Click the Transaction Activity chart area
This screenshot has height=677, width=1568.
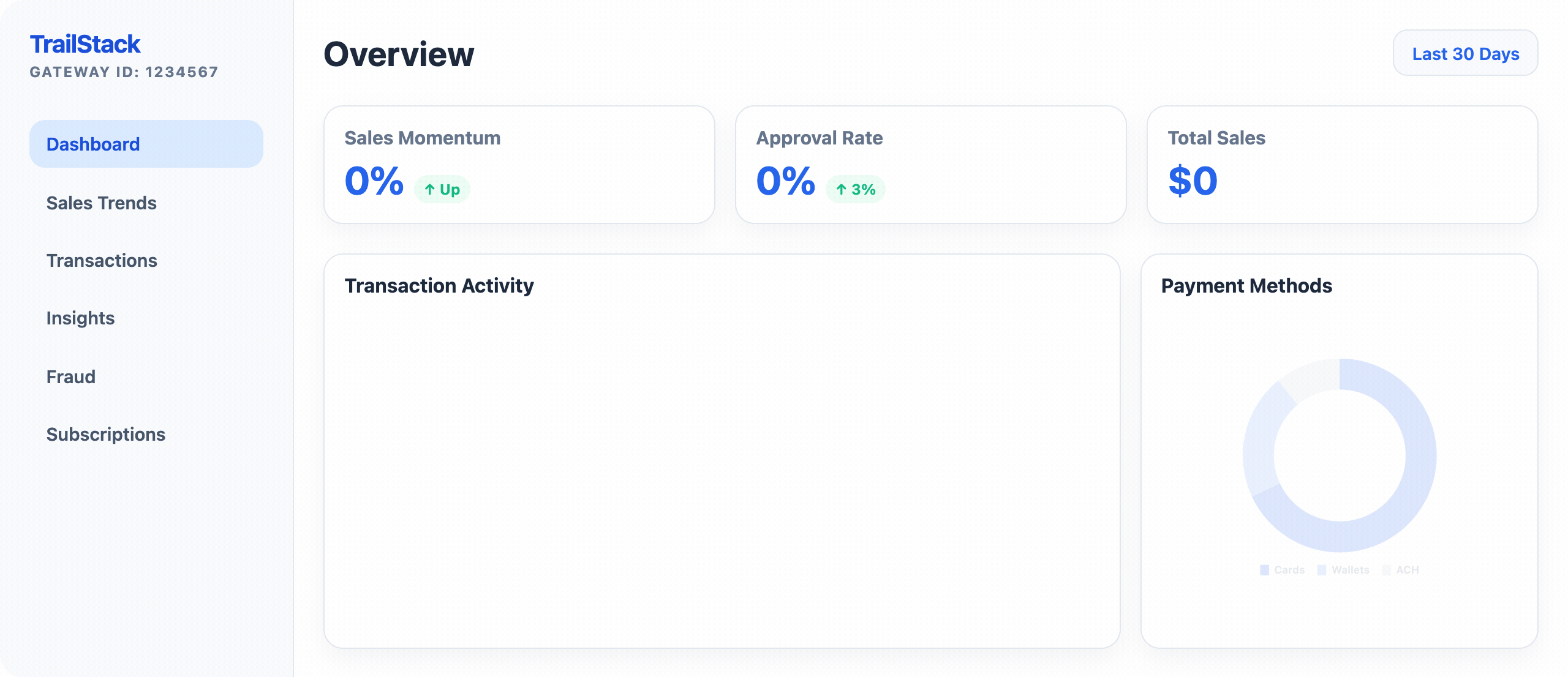[x=722, y=465]
